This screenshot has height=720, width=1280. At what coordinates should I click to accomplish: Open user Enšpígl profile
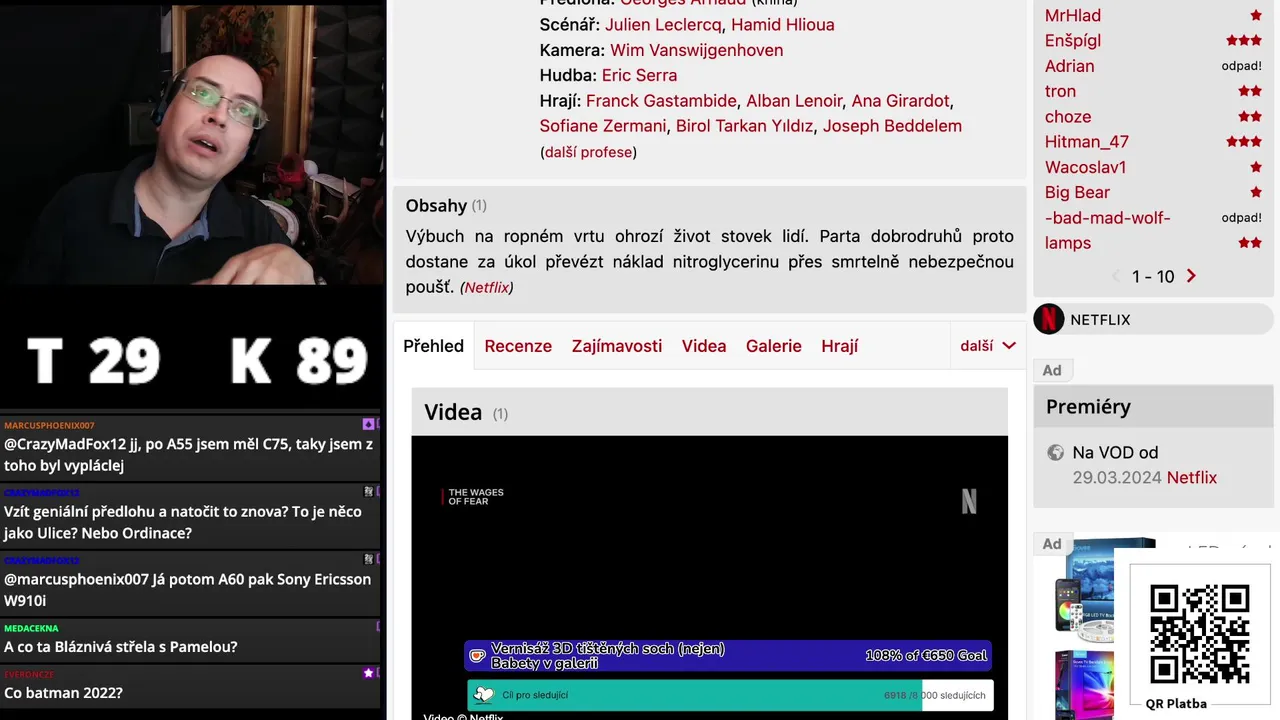(x=1073, y=41)
